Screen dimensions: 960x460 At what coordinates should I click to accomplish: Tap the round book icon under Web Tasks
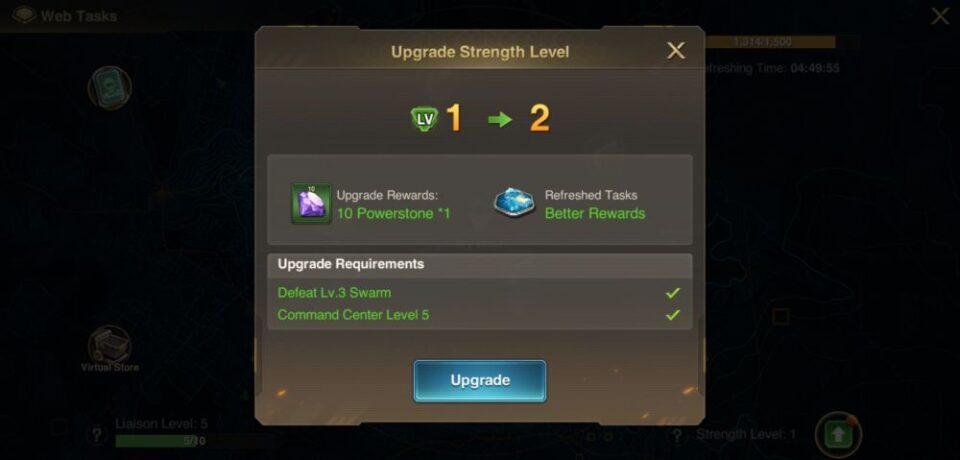[110, 88]
